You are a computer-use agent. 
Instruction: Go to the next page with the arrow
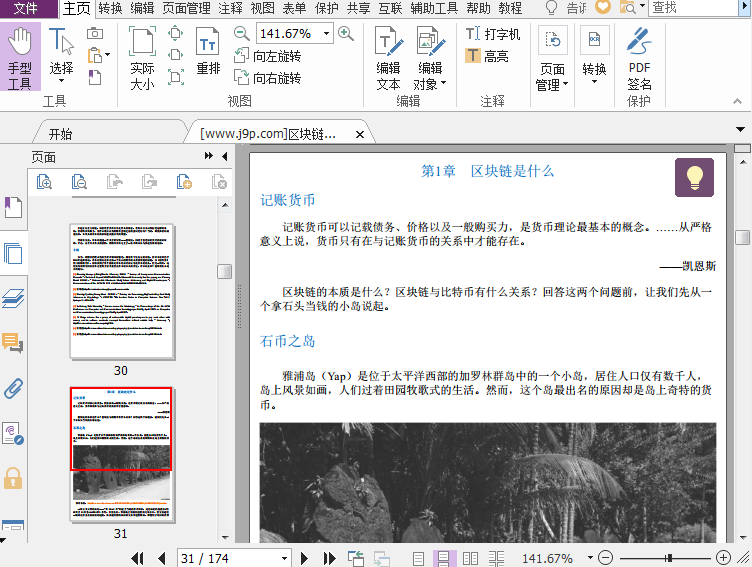304,558
